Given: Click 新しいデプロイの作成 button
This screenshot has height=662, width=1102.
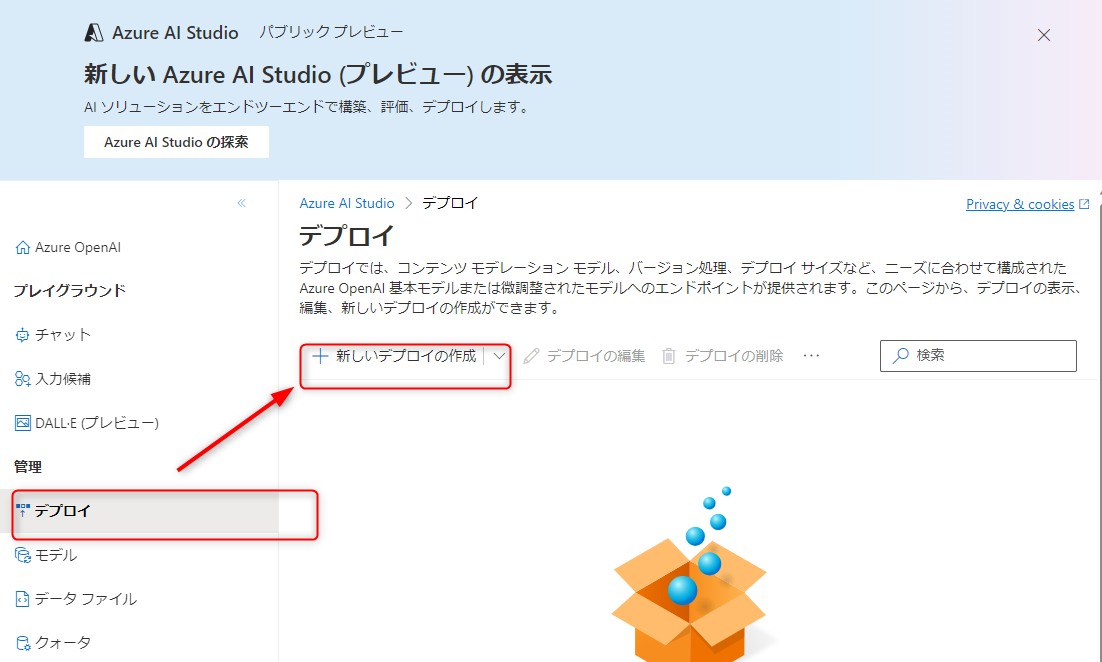Looking at the screenshot, I should [394, 356].
